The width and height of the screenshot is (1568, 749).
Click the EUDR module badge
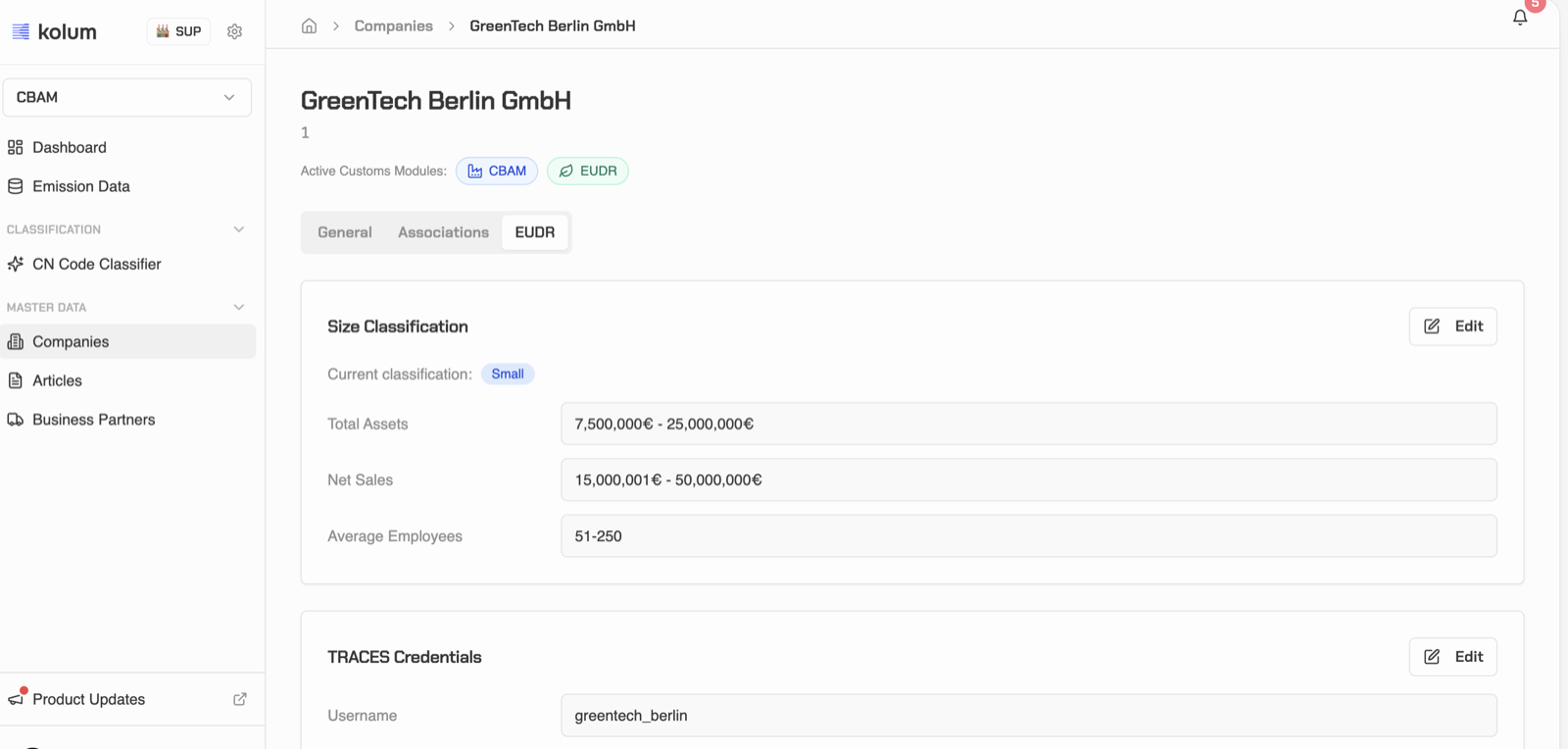588,171
